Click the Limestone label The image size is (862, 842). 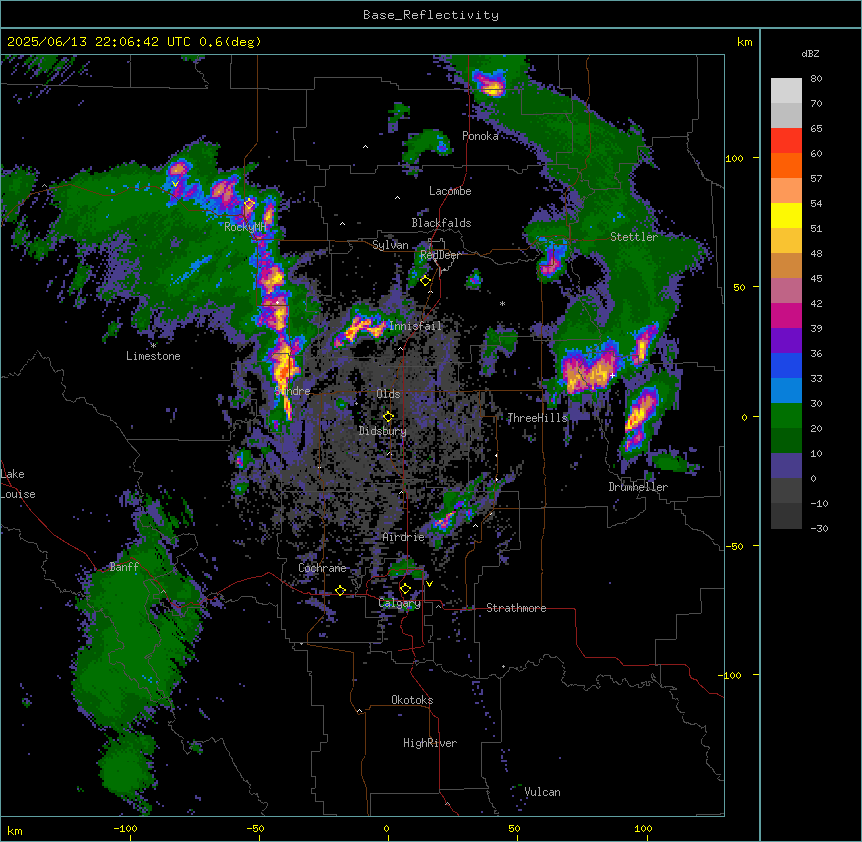[153, 356]
